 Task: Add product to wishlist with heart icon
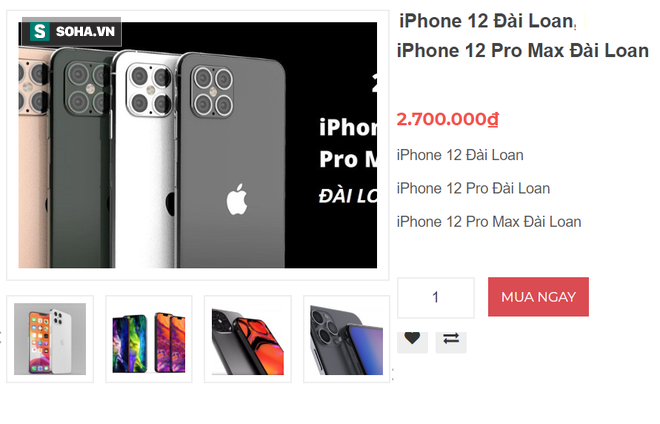[412, 339]
